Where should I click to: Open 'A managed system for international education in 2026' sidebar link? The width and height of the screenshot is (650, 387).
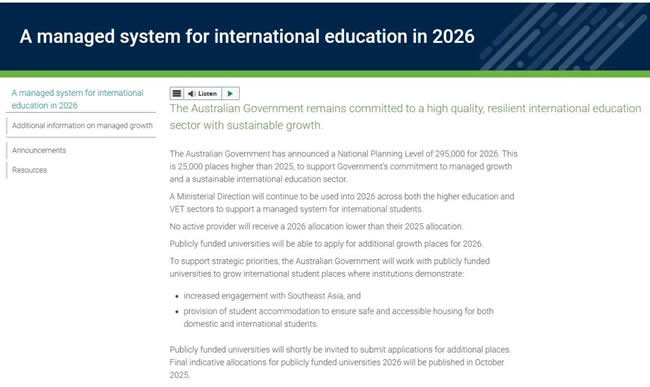(78, 99)
